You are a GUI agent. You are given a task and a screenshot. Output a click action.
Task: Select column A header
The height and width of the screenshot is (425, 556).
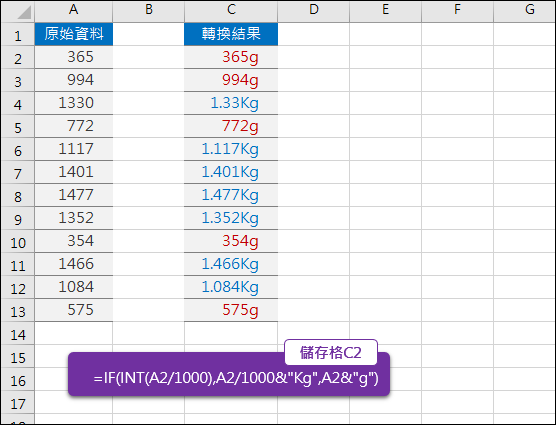[73, 11]
